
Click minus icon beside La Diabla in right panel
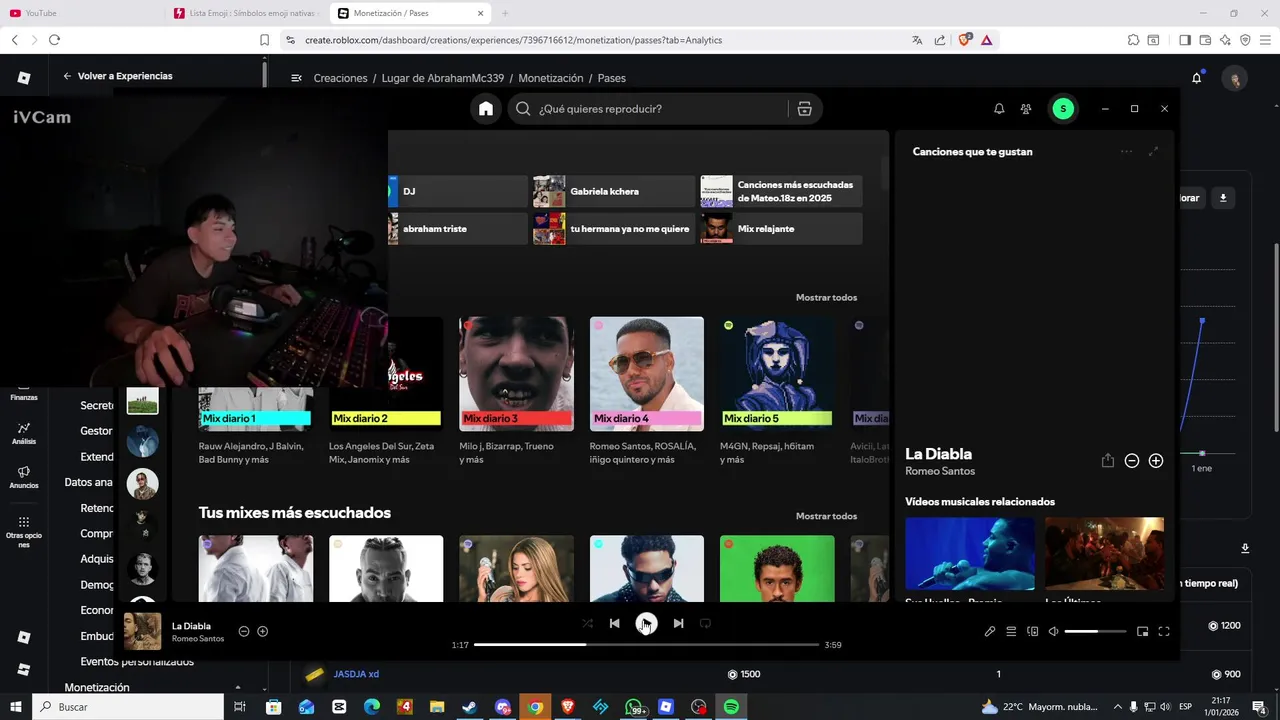coord(1132,461)
